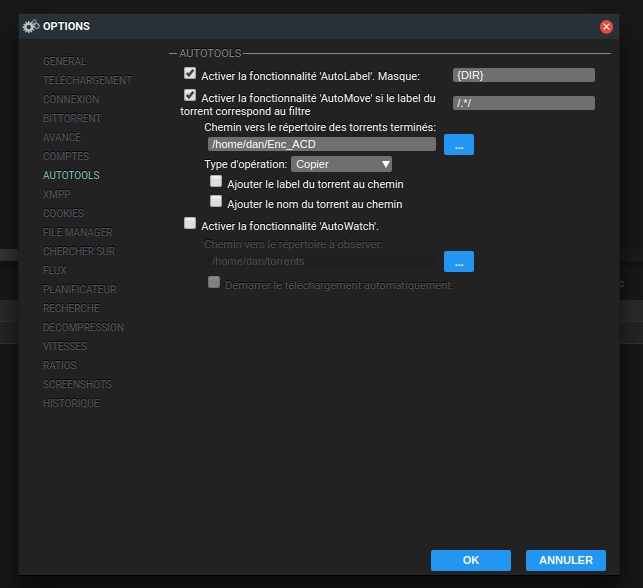The height and width of the screenshot is (588, 643).
Task: Check 'Ajouter le nom du torrent au chemin'
Action: pos(216,201)
